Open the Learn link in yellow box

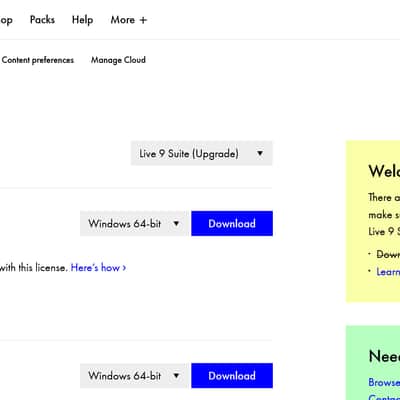388,272
